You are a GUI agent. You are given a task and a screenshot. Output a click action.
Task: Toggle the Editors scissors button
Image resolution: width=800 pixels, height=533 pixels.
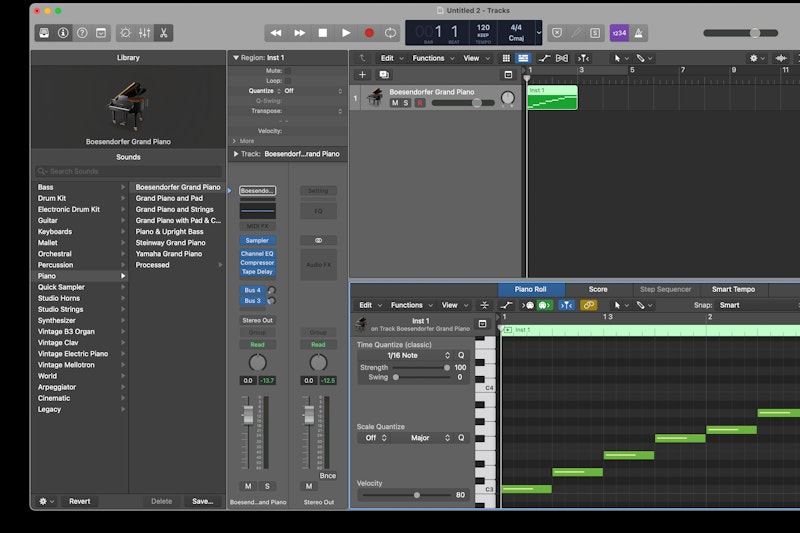point(163,33)
